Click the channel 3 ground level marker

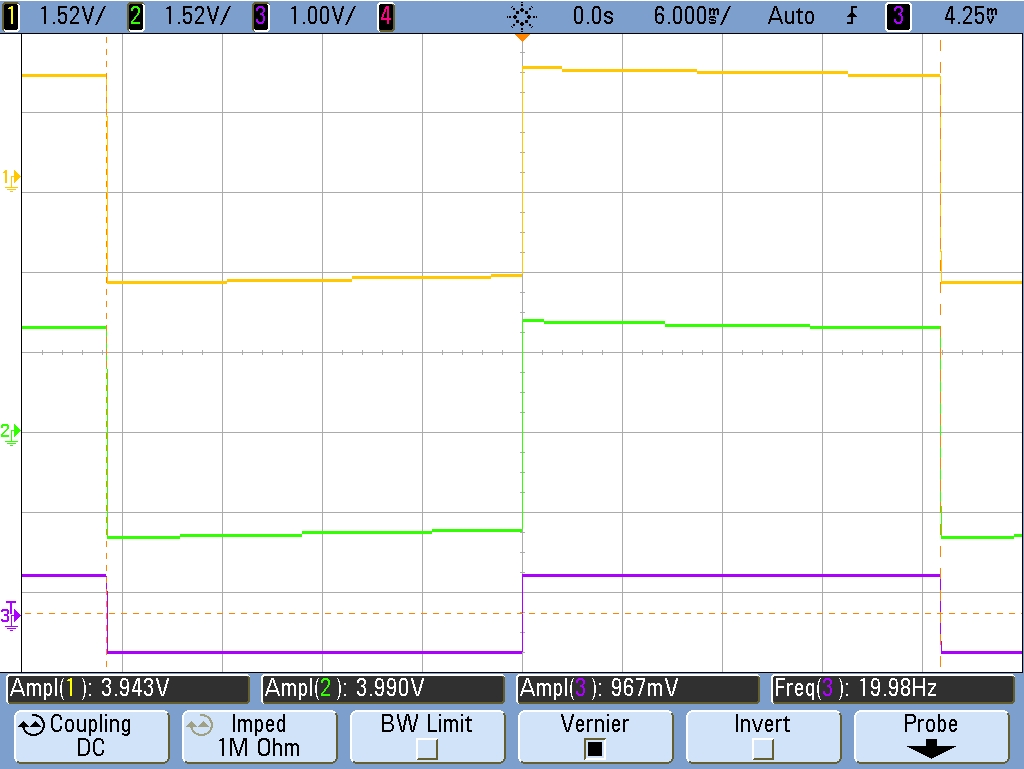pos(10,615)
